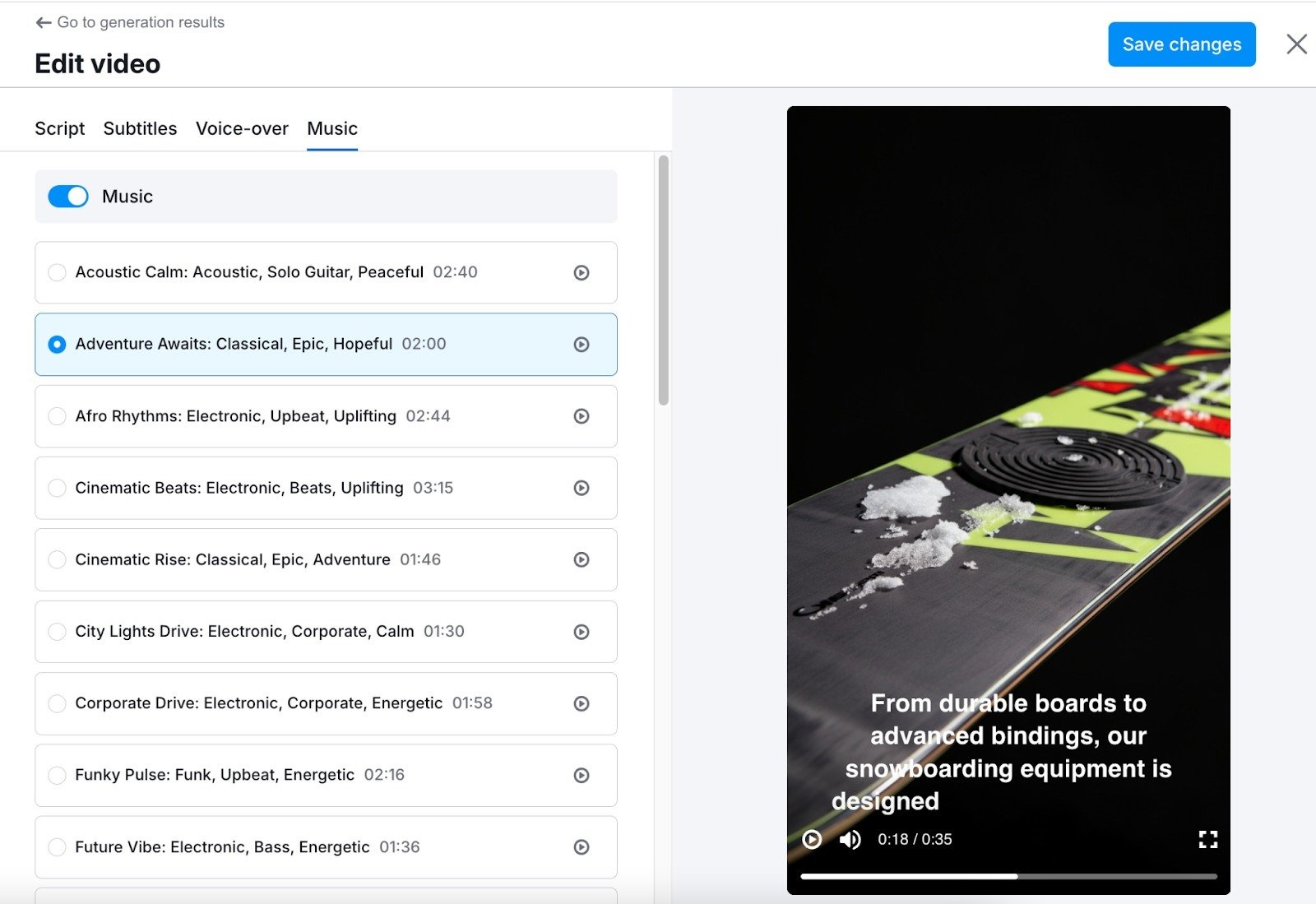Disable the Music toggle
The width and height of the screenshot is (1316, 904).
69,197
